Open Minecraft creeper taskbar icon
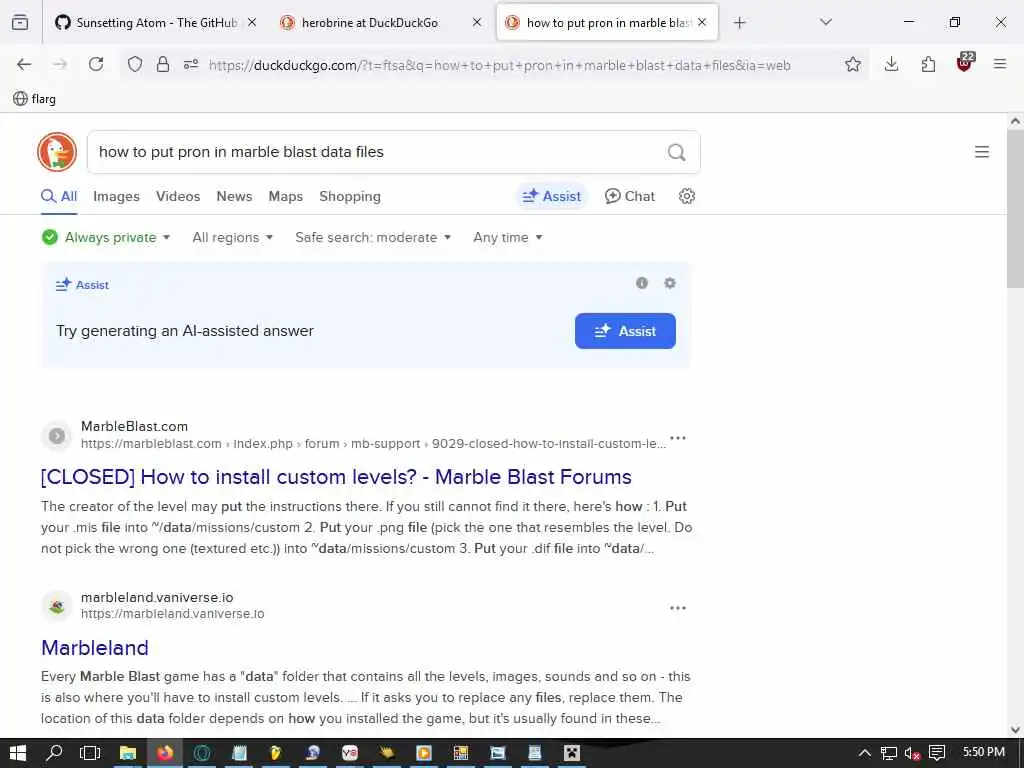Screen dimensions: 1024x768 (572, 753)
